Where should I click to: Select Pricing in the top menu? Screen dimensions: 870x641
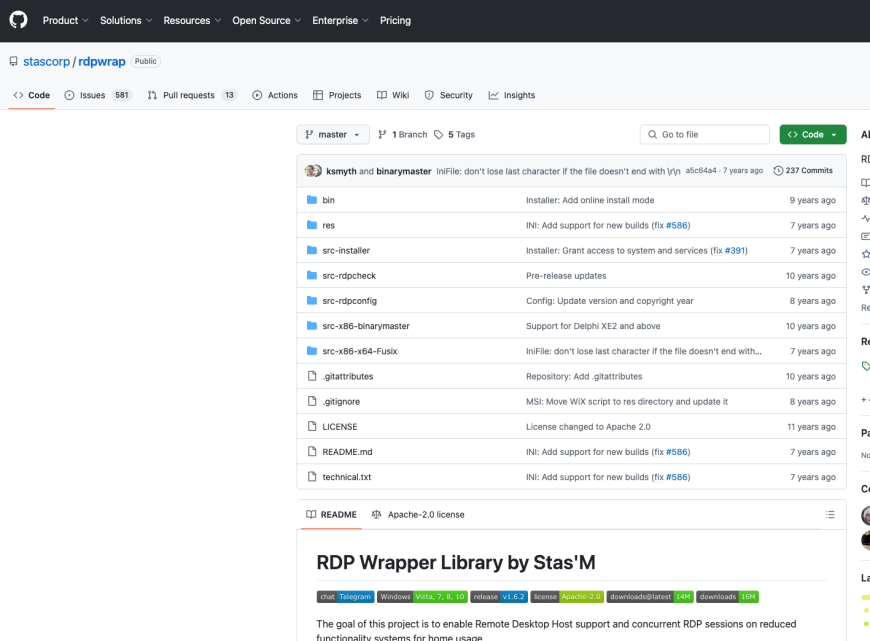click(395, 20)
